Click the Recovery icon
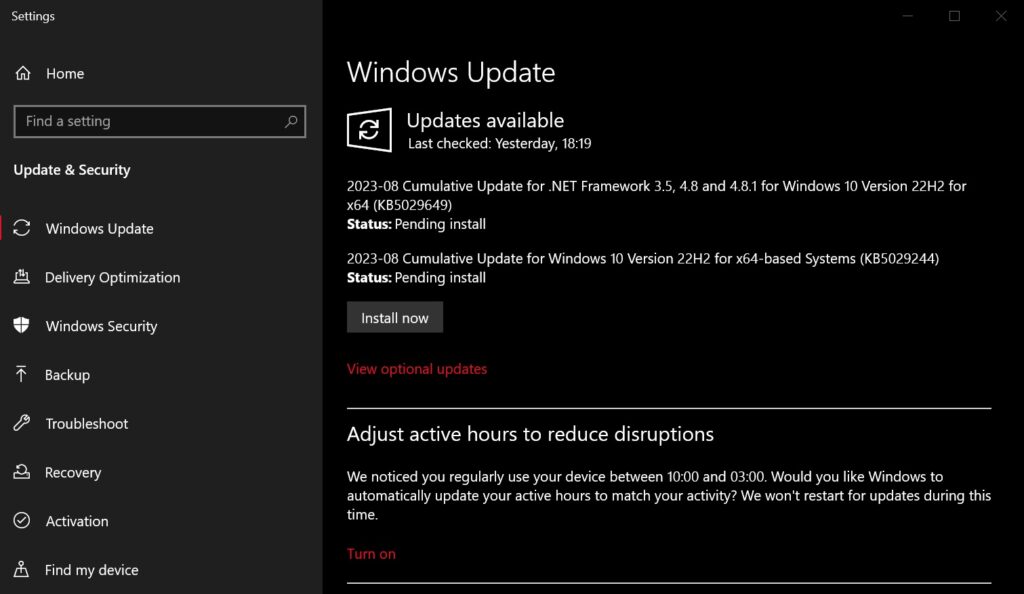This screenshot has height=594, width=1024. tap(22, 471)
